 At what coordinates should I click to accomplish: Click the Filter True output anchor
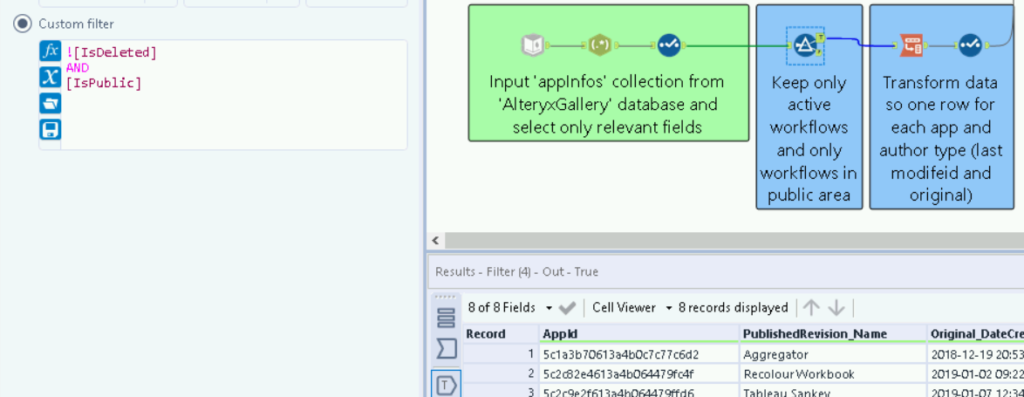[821, 39]
